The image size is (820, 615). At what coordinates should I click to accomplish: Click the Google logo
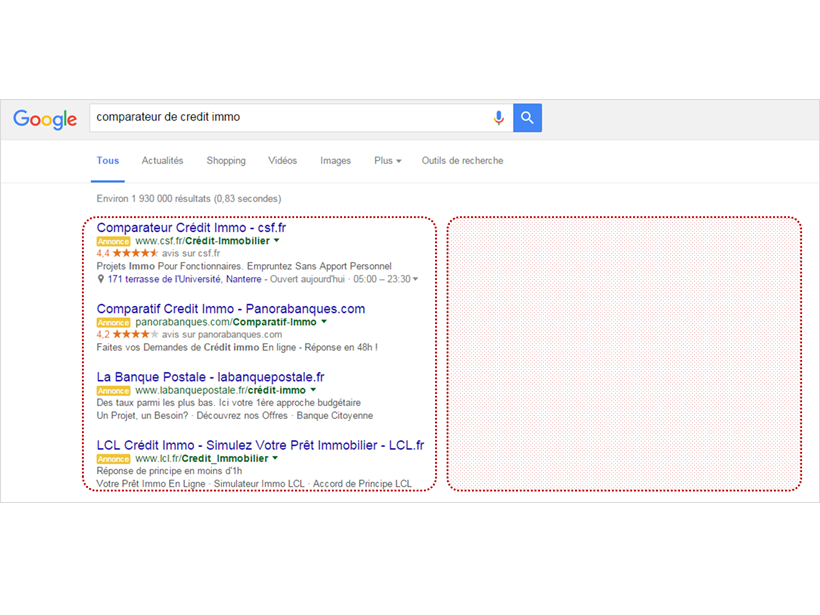45,119
